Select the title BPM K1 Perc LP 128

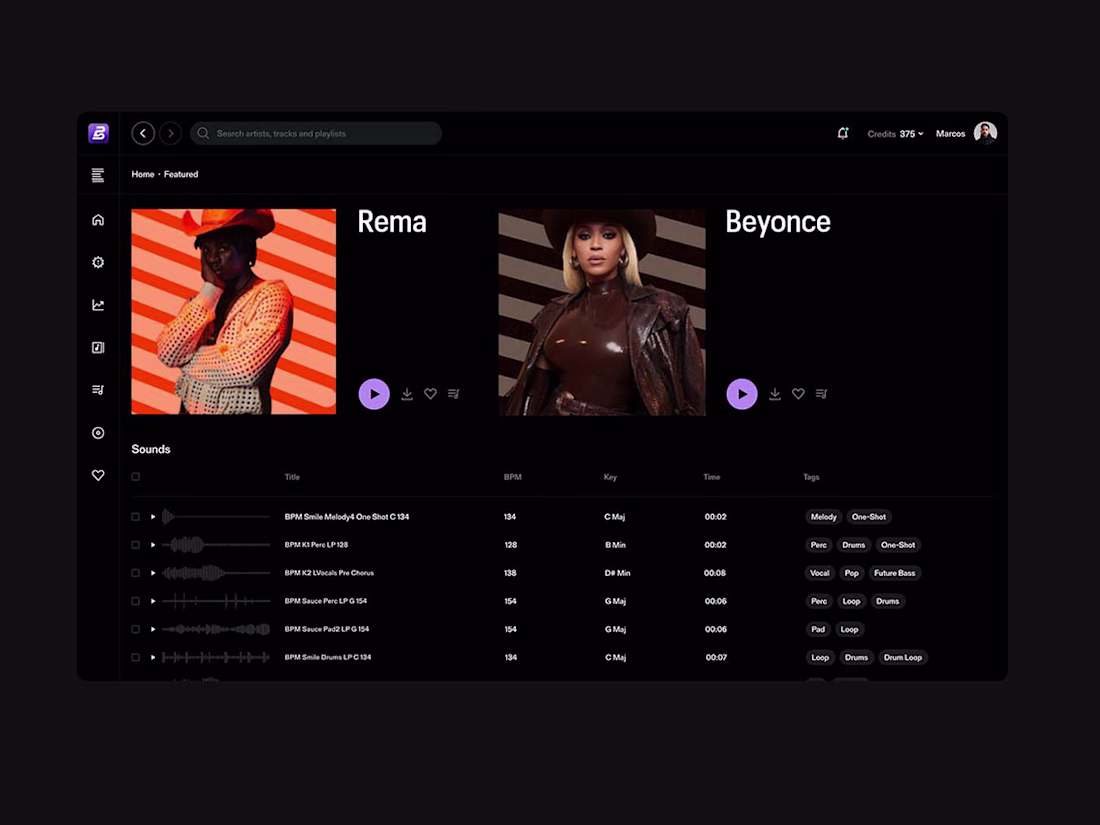click(316, 545)
